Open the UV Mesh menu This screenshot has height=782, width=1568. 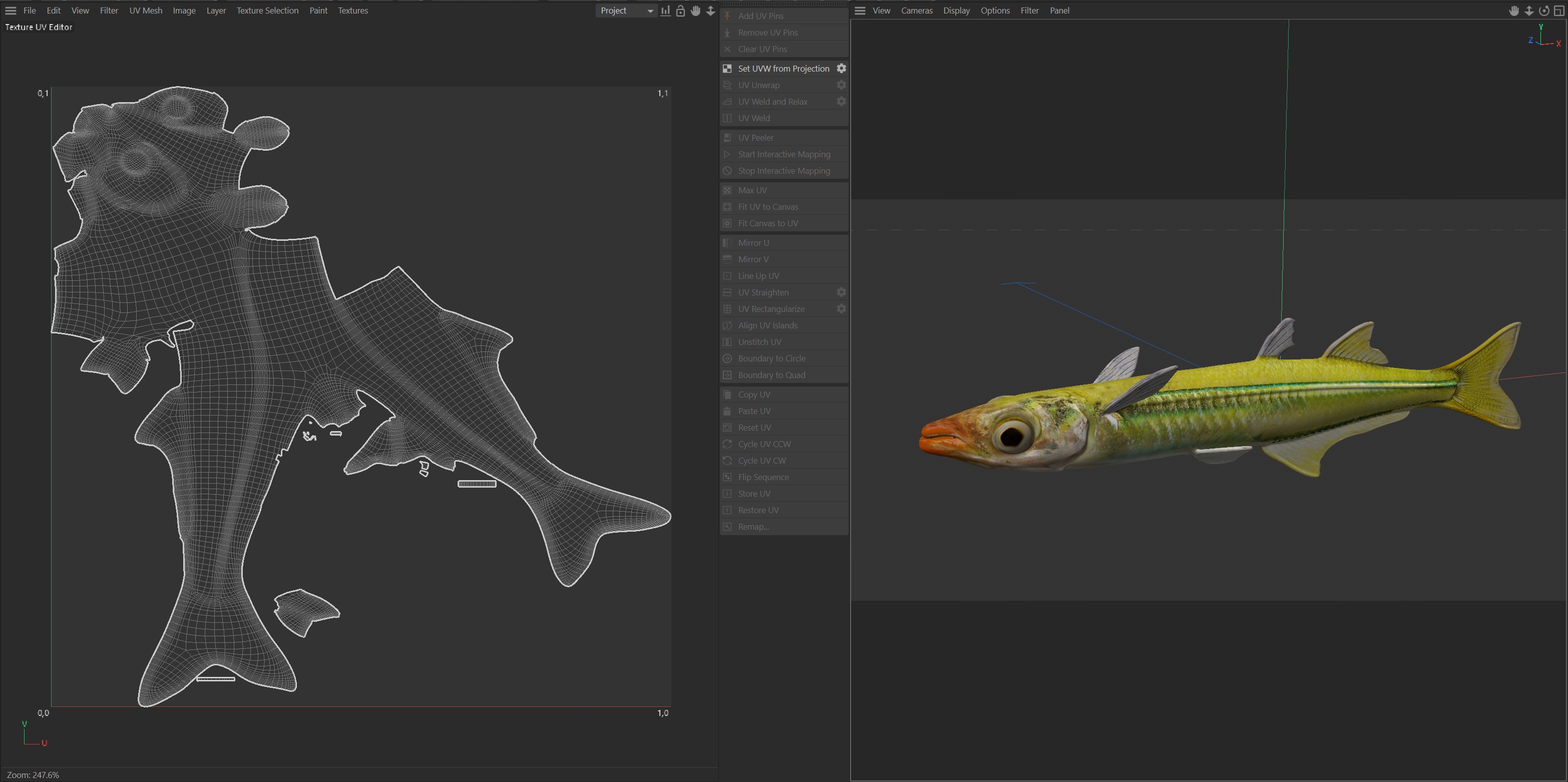[146, 11]
